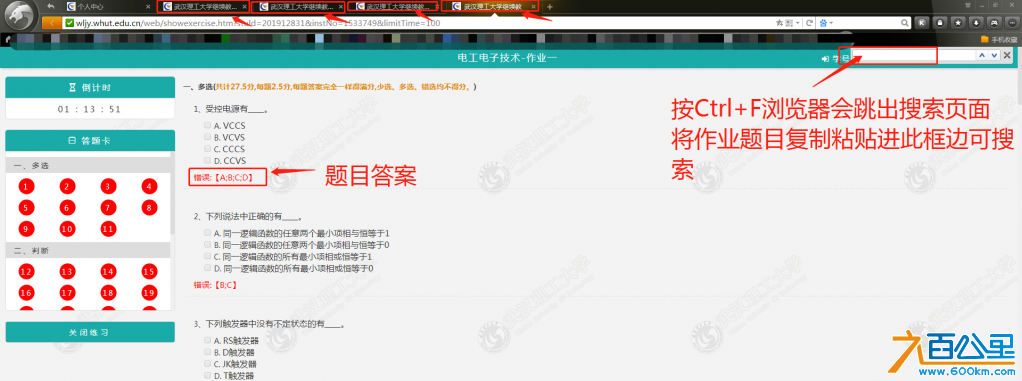Screen dimensions: 1022x381
Task: Click the 答题卡 panel header icon
Action: tap(73, 141)
